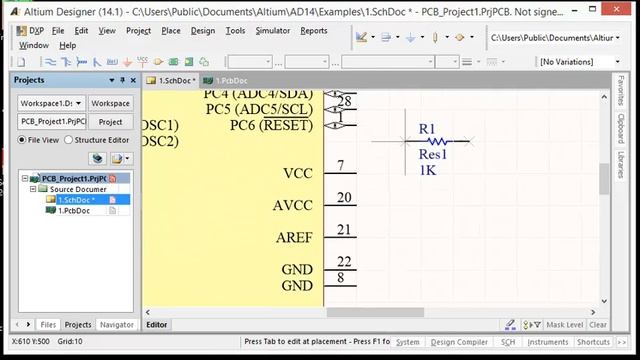Open the SCH panel button
Viewport: 640px width, 360px height.
(x=508, y=342)
